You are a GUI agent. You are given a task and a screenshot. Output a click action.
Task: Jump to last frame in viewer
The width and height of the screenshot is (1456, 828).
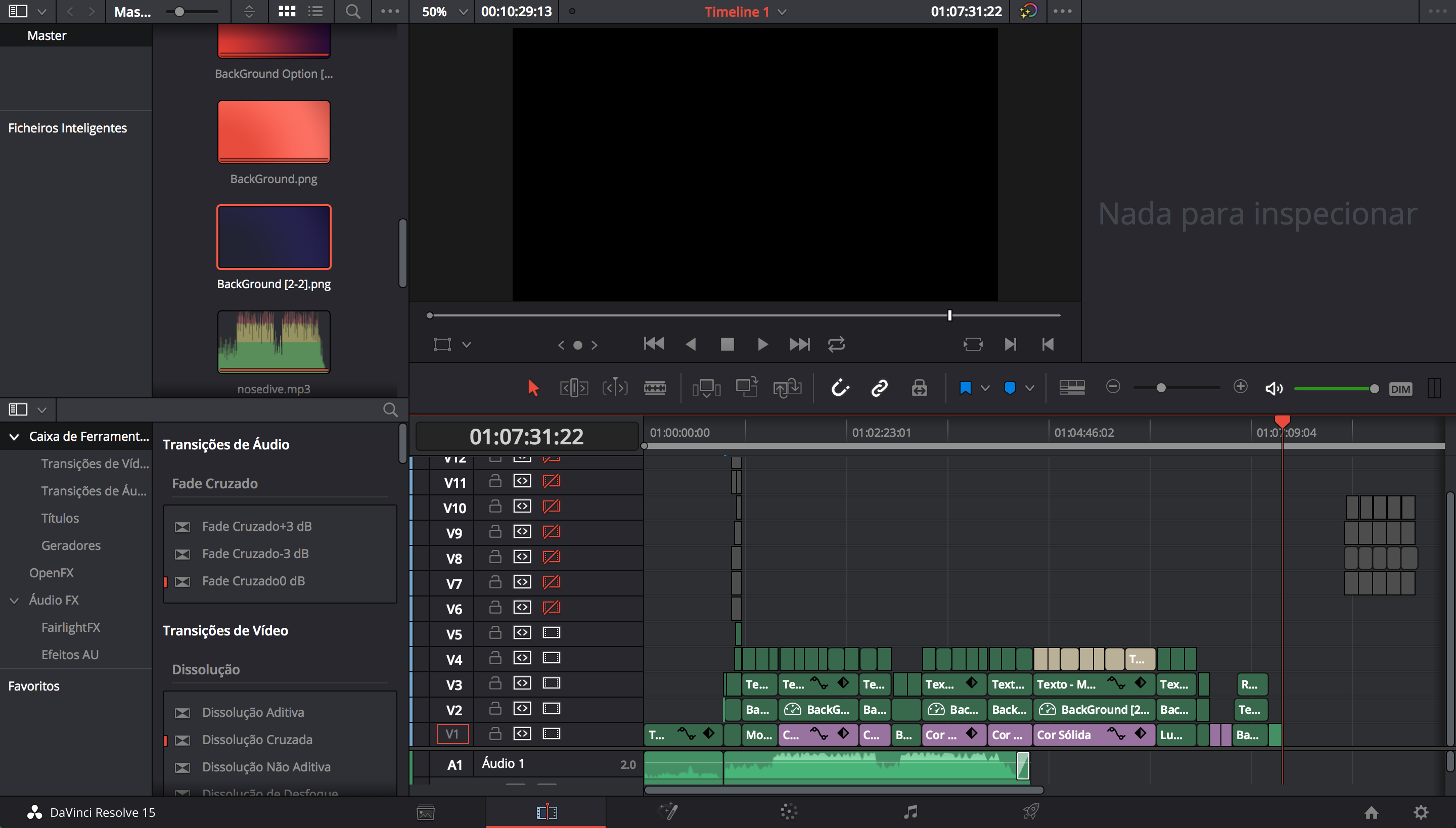pos(799,344)
